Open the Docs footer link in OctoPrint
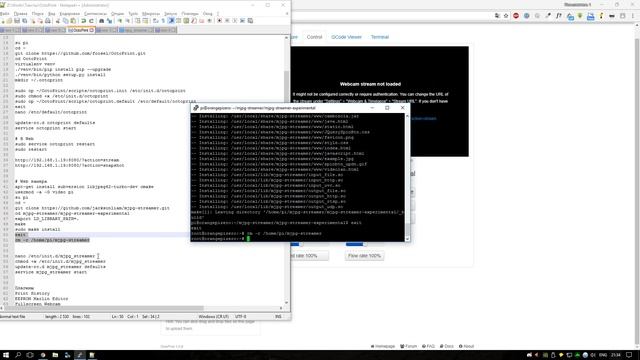 click(447, 347)
